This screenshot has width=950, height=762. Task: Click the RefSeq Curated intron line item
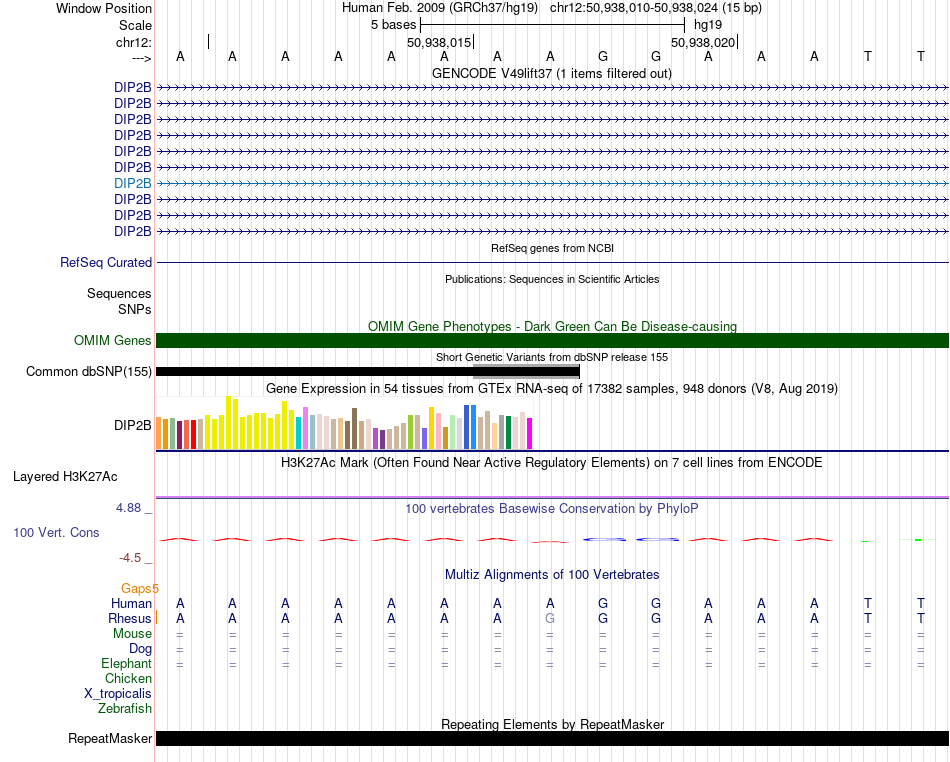(x=552, y=262)
